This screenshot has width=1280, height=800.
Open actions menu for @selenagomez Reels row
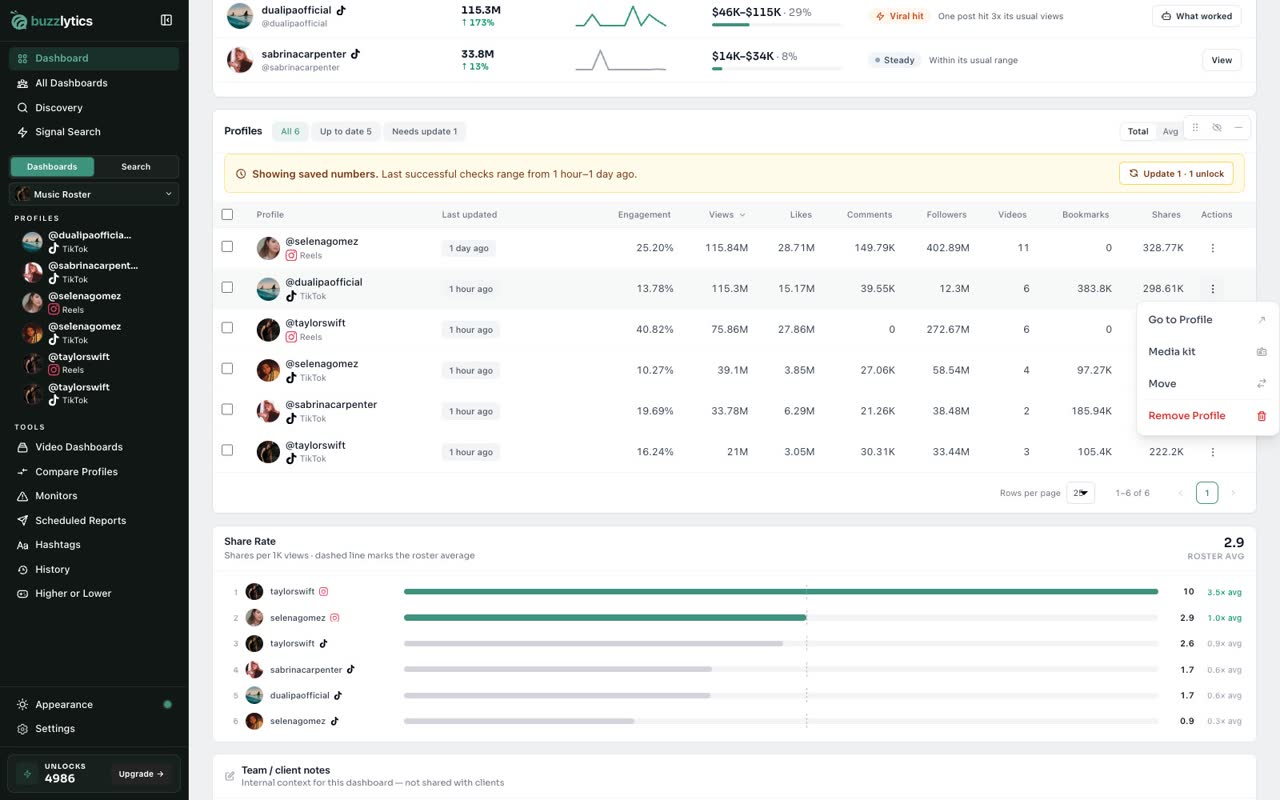1213,248
